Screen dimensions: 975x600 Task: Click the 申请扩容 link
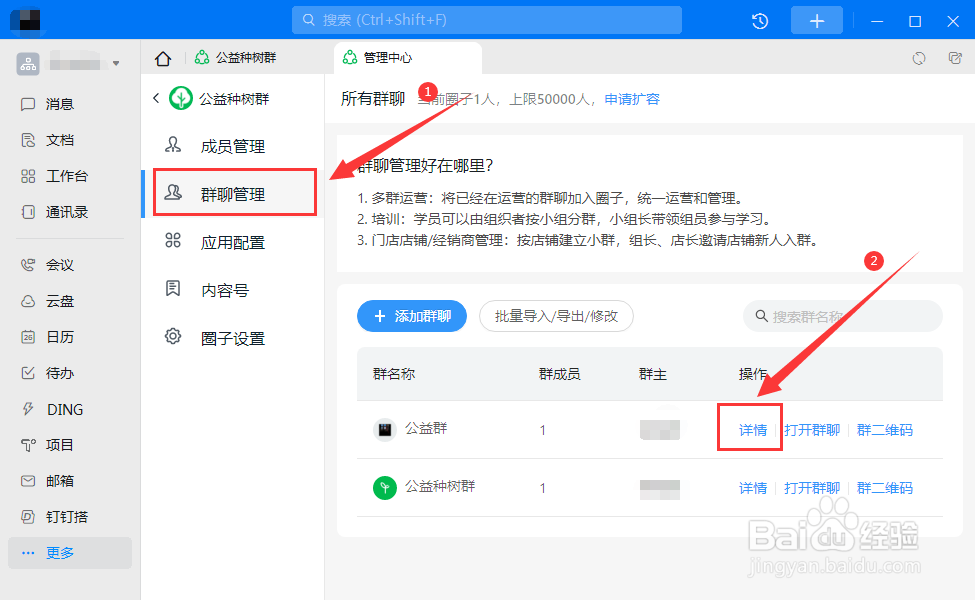(x=632, y=99)
